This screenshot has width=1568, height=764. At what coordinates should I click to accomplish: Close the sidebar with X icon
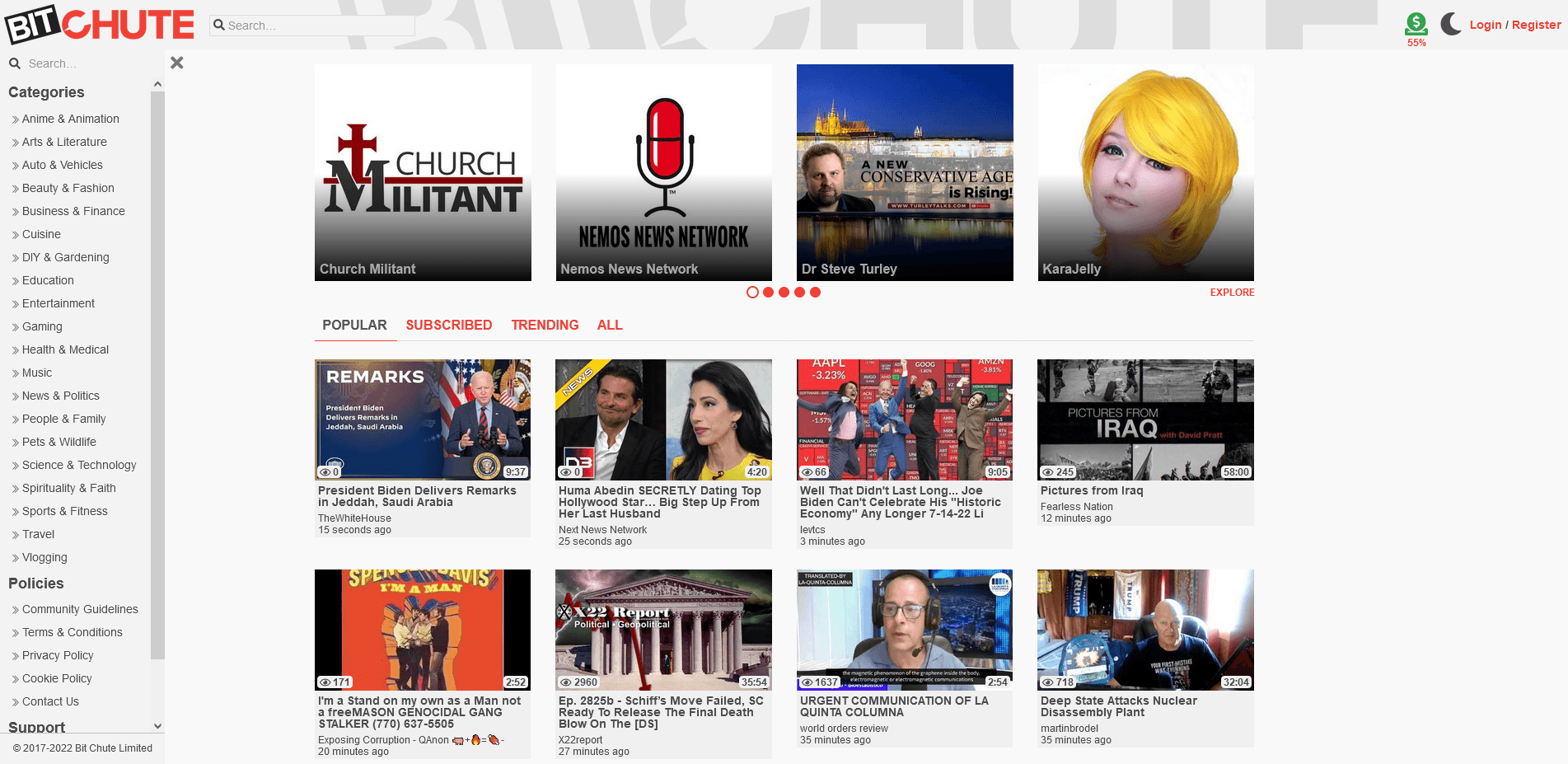coord(176,63)
